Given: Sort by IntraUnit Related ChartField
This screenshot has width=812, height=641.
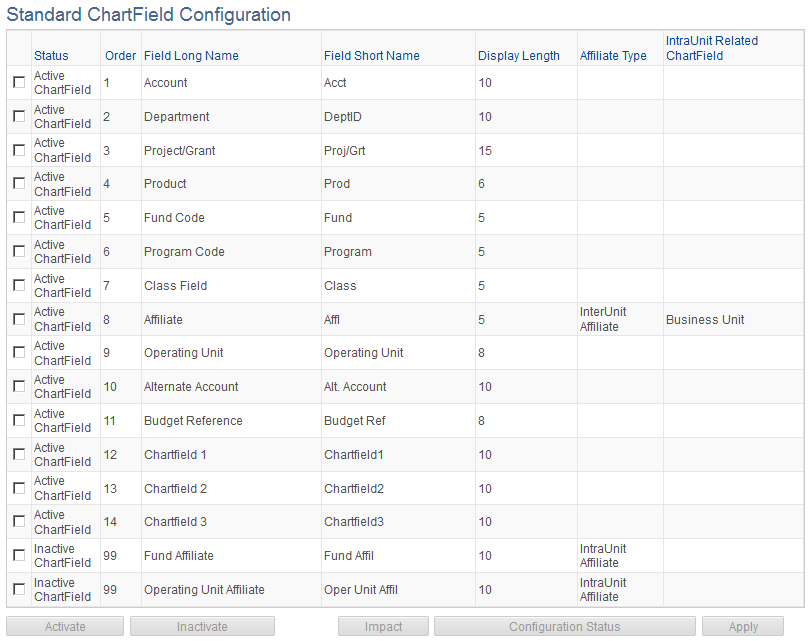Looking at the screenshot, I should pyautogui.click(x=711, y=47).
